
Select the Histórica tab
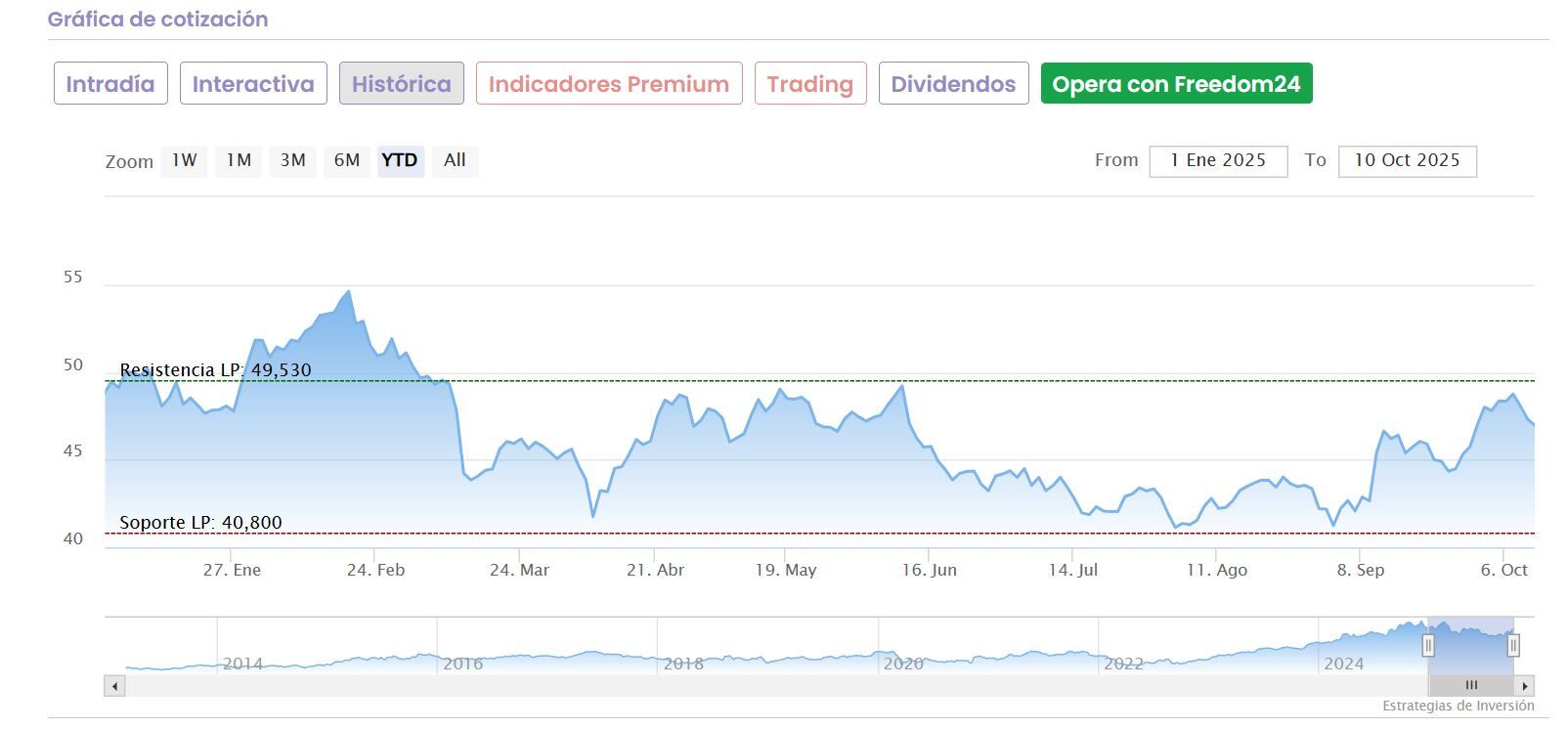click(x=402, y=84)
